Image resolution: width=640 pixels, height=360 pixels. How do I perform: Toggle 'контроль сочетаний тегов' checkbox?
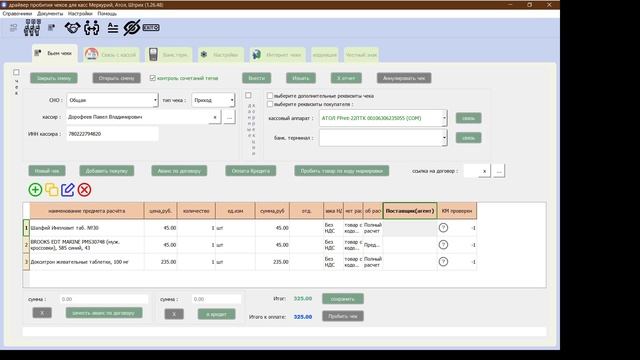coord(153,78)
